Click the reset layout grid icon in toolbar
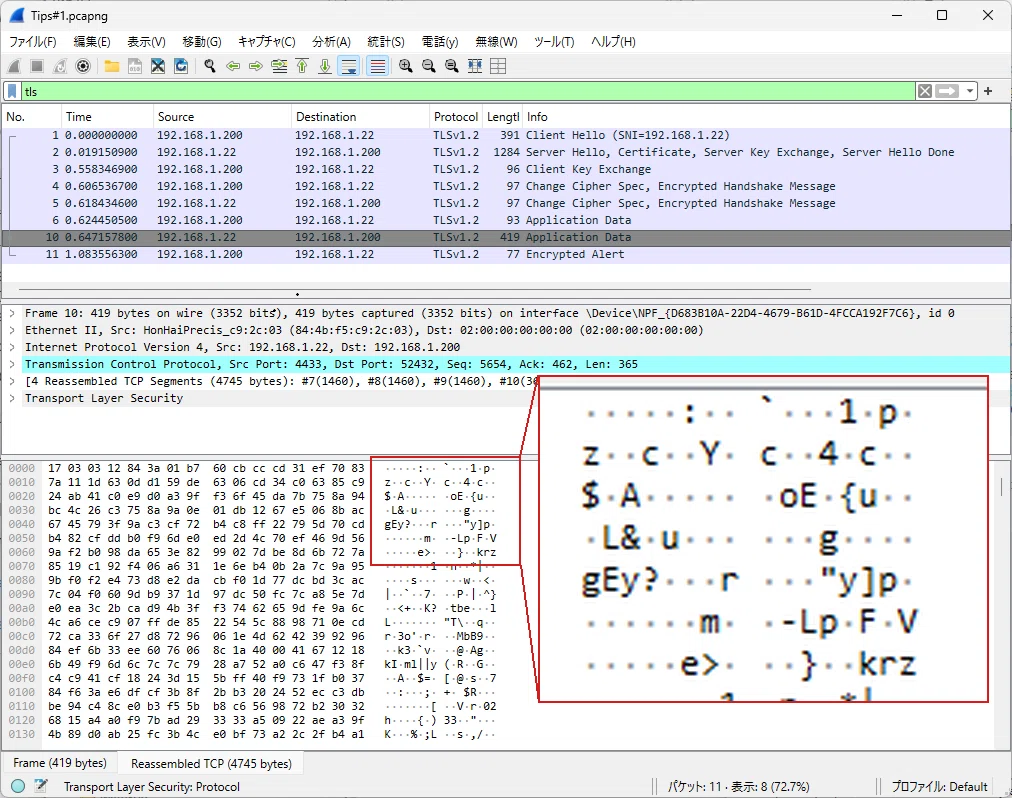 (498, 66)
